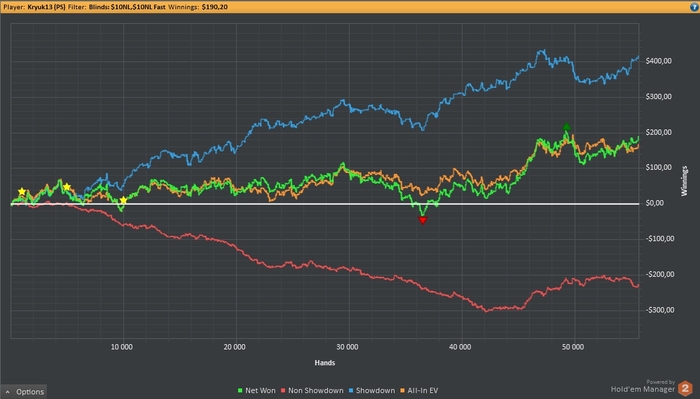Click the red Non Showdown color swatch
Image resolution: width=700 pixels, height=399 pixels.
[283, 391]
